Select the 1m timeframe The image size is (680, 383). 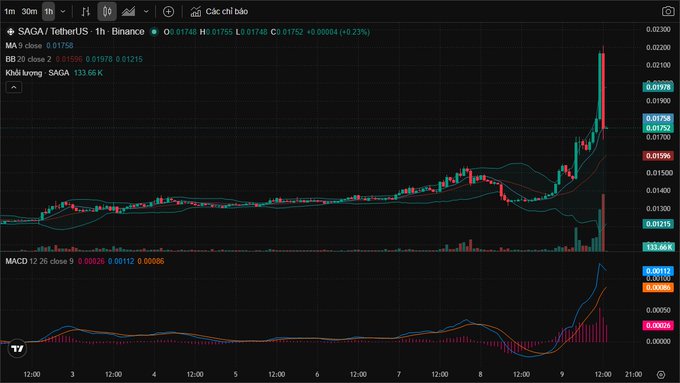pos(10,12)
